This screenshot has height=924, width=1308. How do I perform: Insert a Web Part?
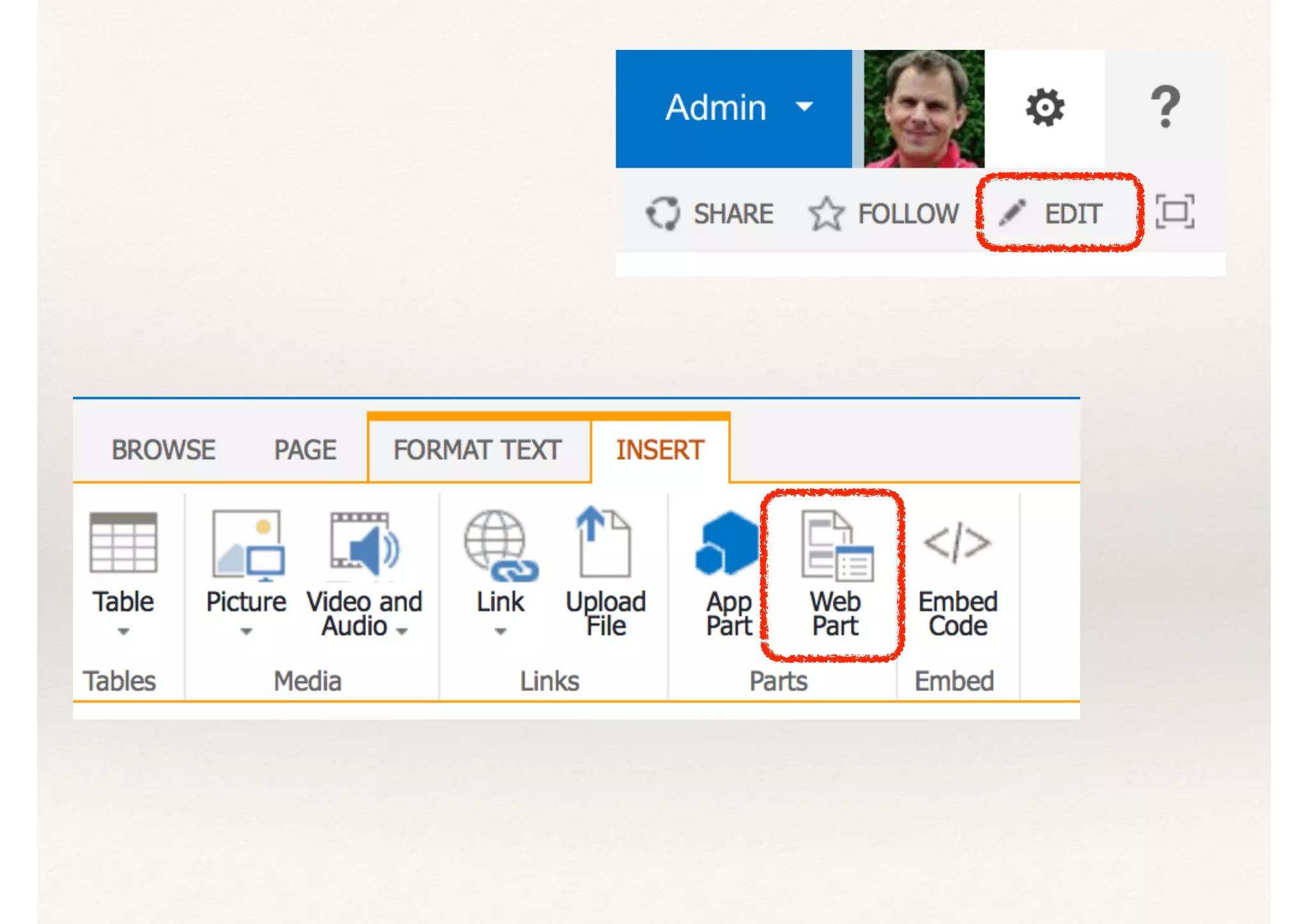click(x=835, y=574)
